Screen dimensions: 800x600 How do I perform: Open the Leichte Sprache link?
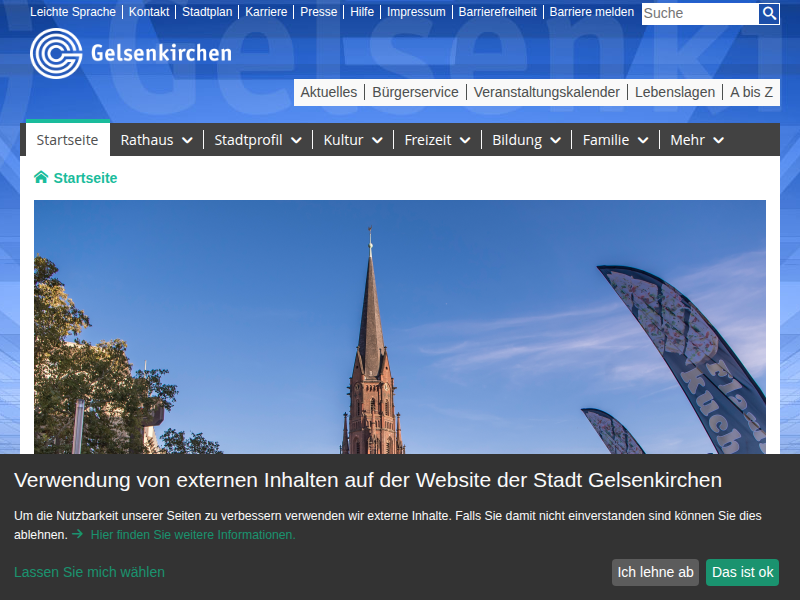pos(73,12)
